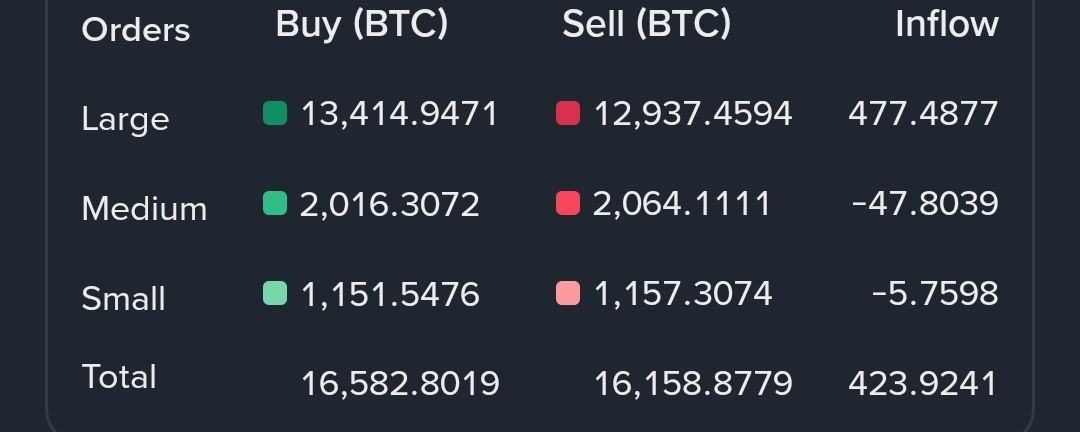Select the Buy (BTC) column header
Viewport: 1080px width, 432px height.
361,24
